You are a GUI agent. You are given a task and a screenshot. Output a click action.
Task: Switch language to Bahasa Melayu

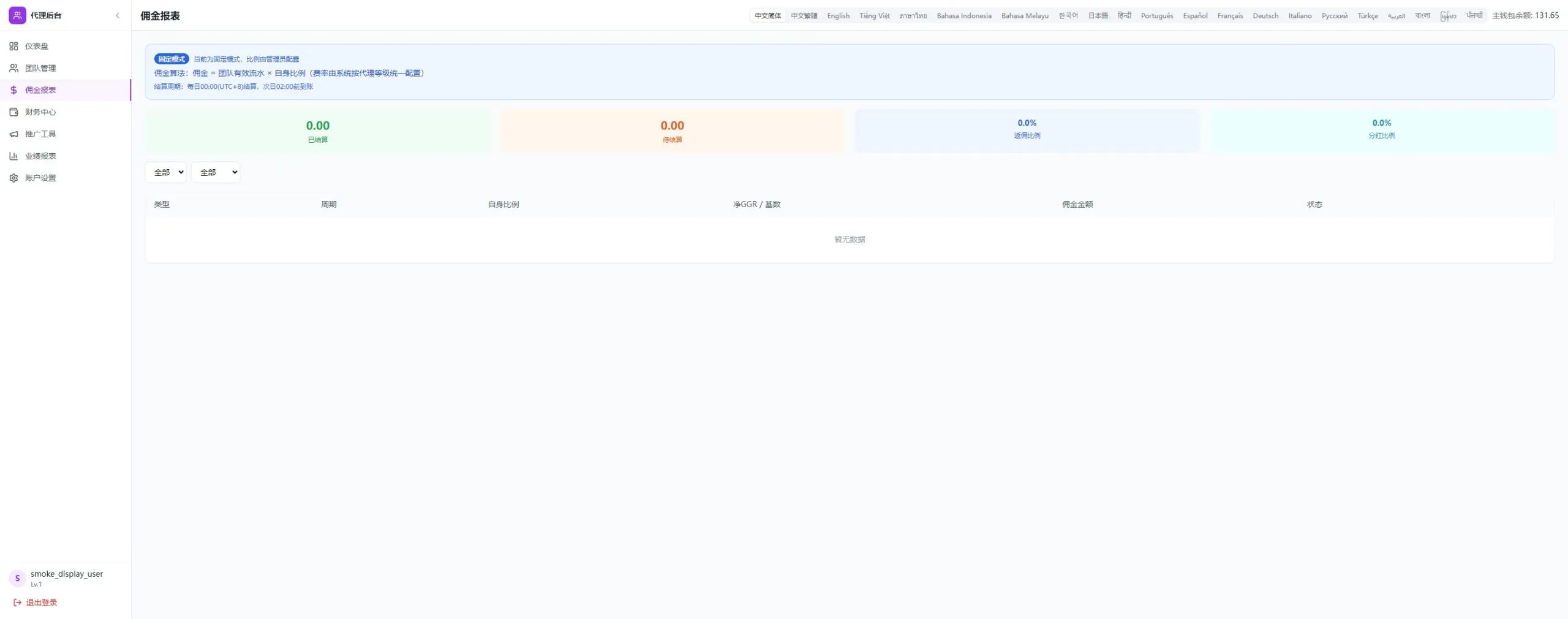[1025, 16]
